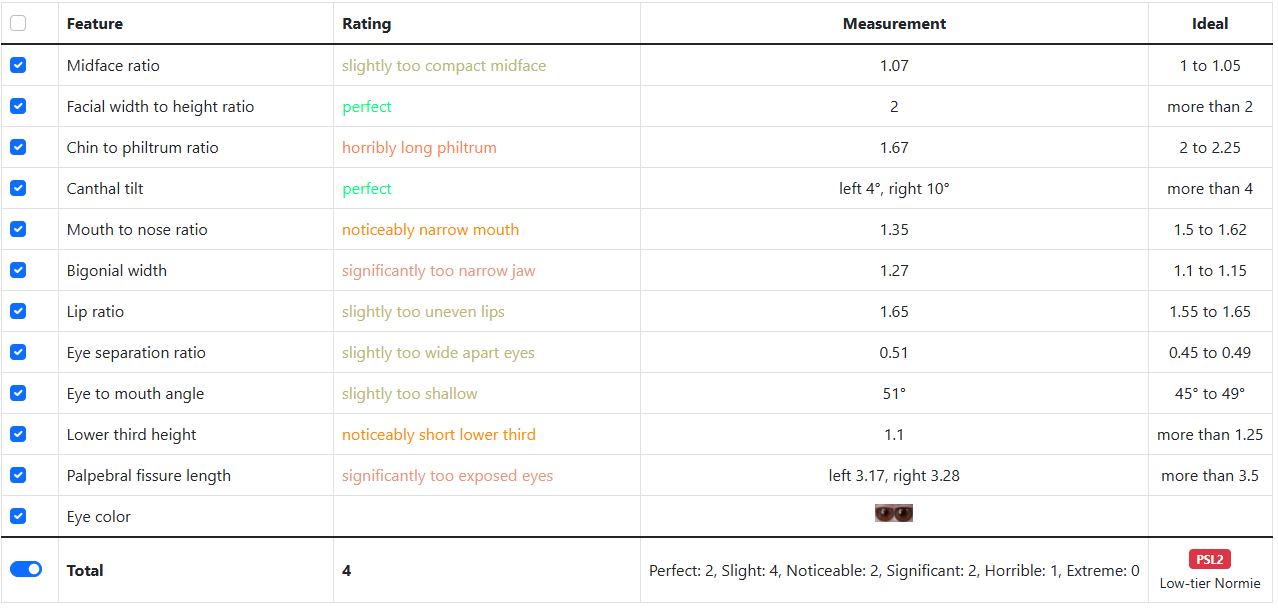Toggle the select-all checkbox in header
This screenshot has width=1278, height=612.
pos(18,23)
